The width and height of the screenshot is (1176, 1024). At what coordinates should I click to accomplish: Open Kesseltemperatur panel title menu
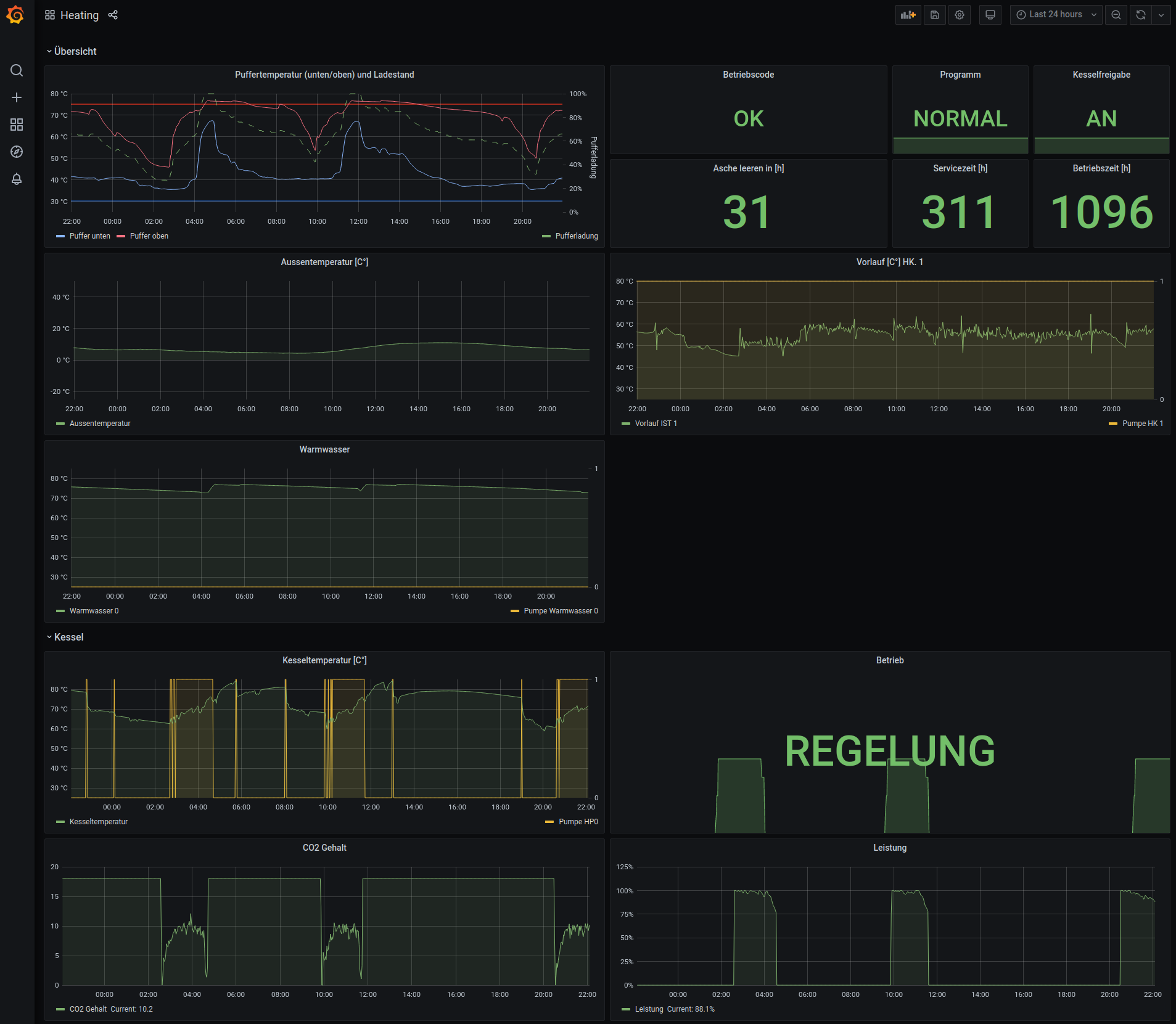tap(324, 660)
